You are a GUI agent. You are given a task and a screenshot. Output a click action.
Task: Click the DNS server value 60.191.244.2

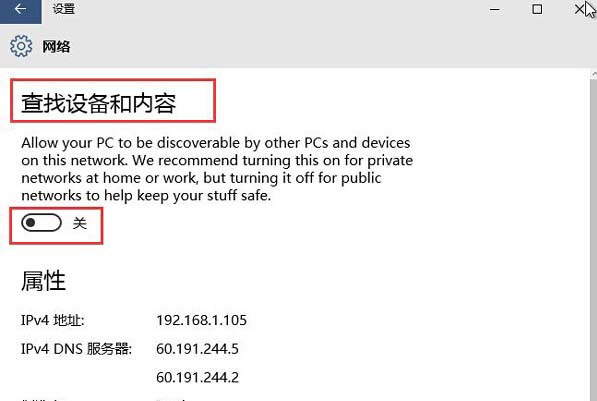197,377
